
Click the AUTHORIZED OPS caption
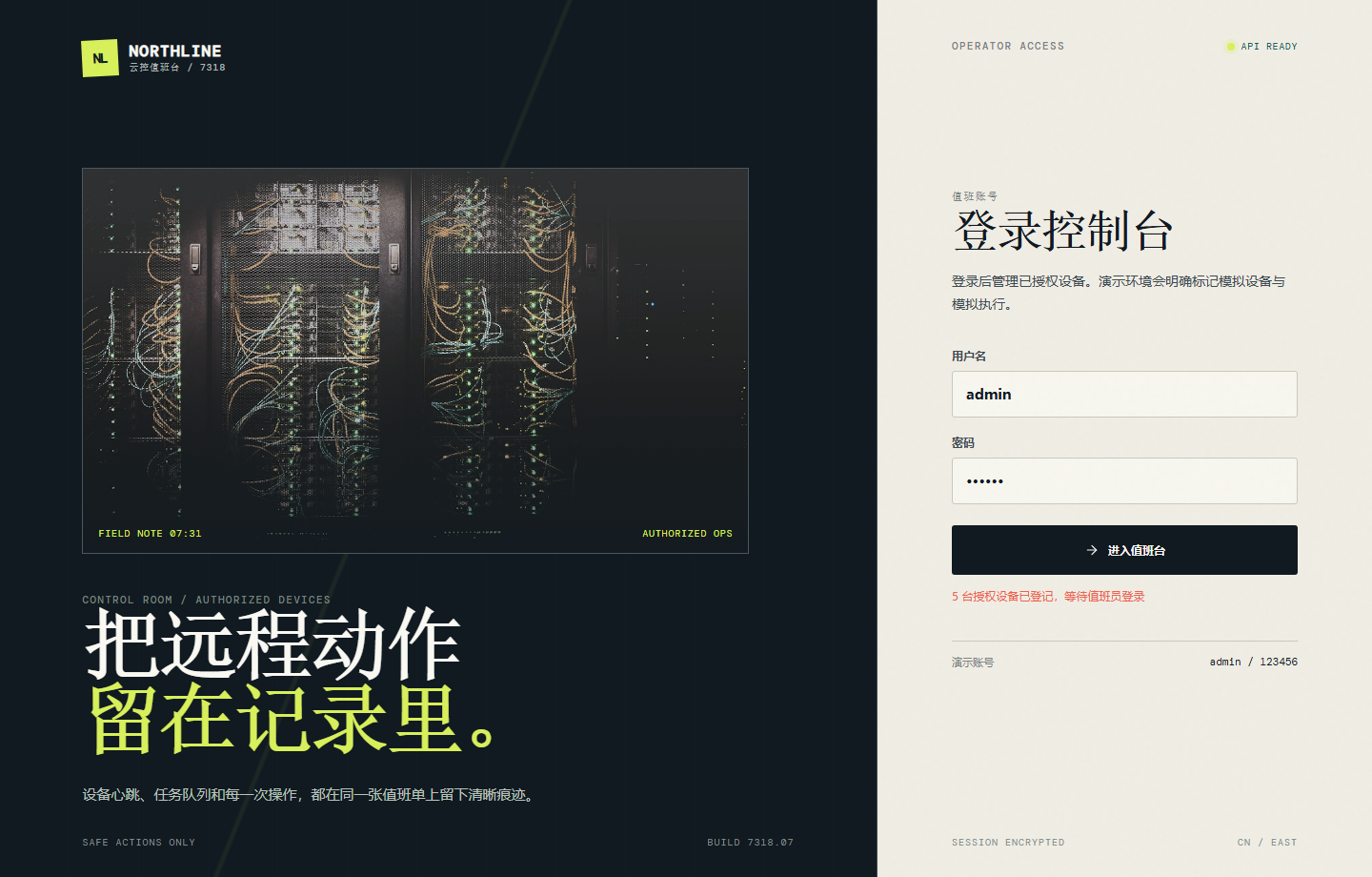pyautogui.click(x=687, y=534)
